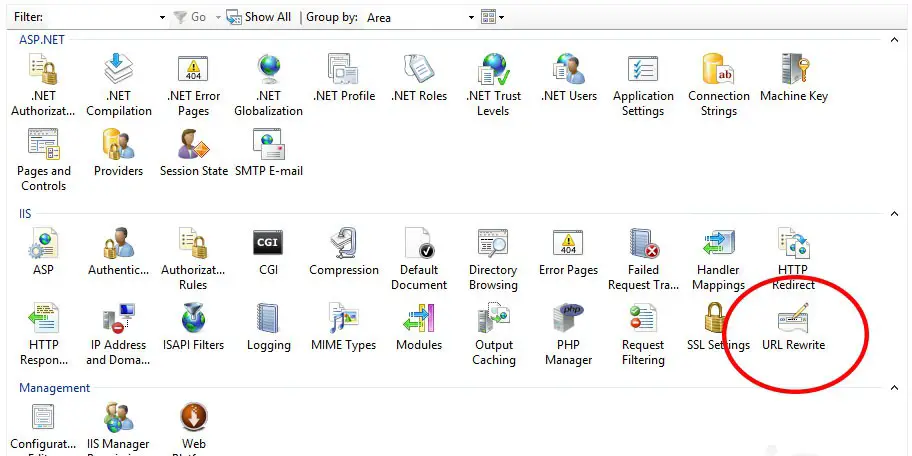Launch the PHP Manager icon
912x456 pixels.
pos(568,334)
